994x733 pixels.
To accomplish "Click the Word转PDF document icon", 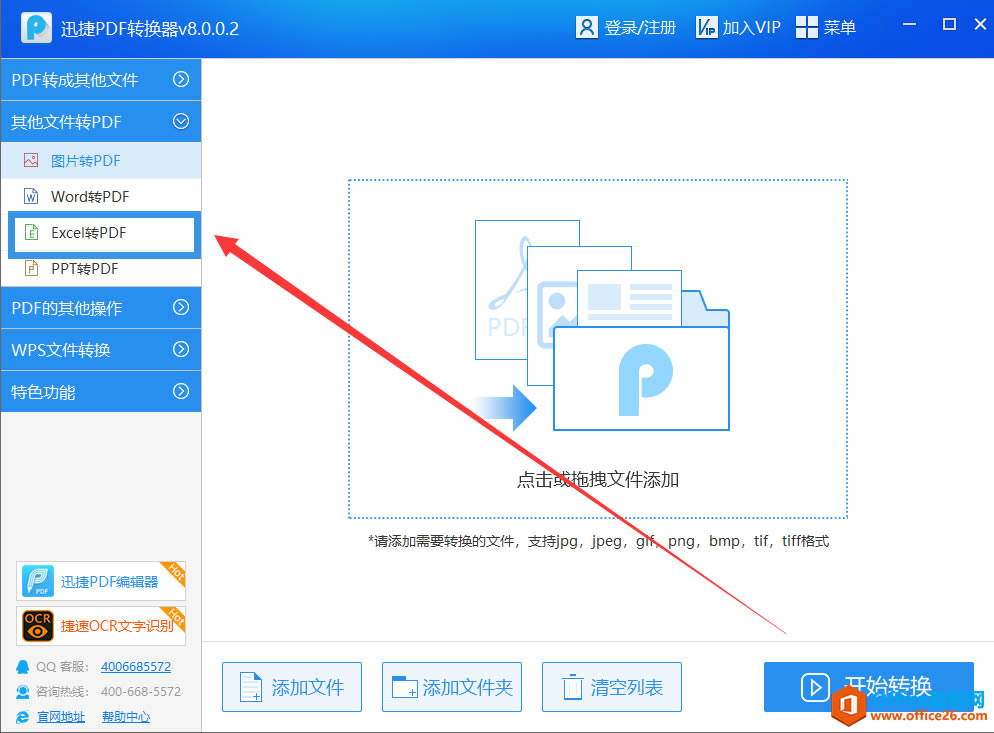I will click(31, 197).
